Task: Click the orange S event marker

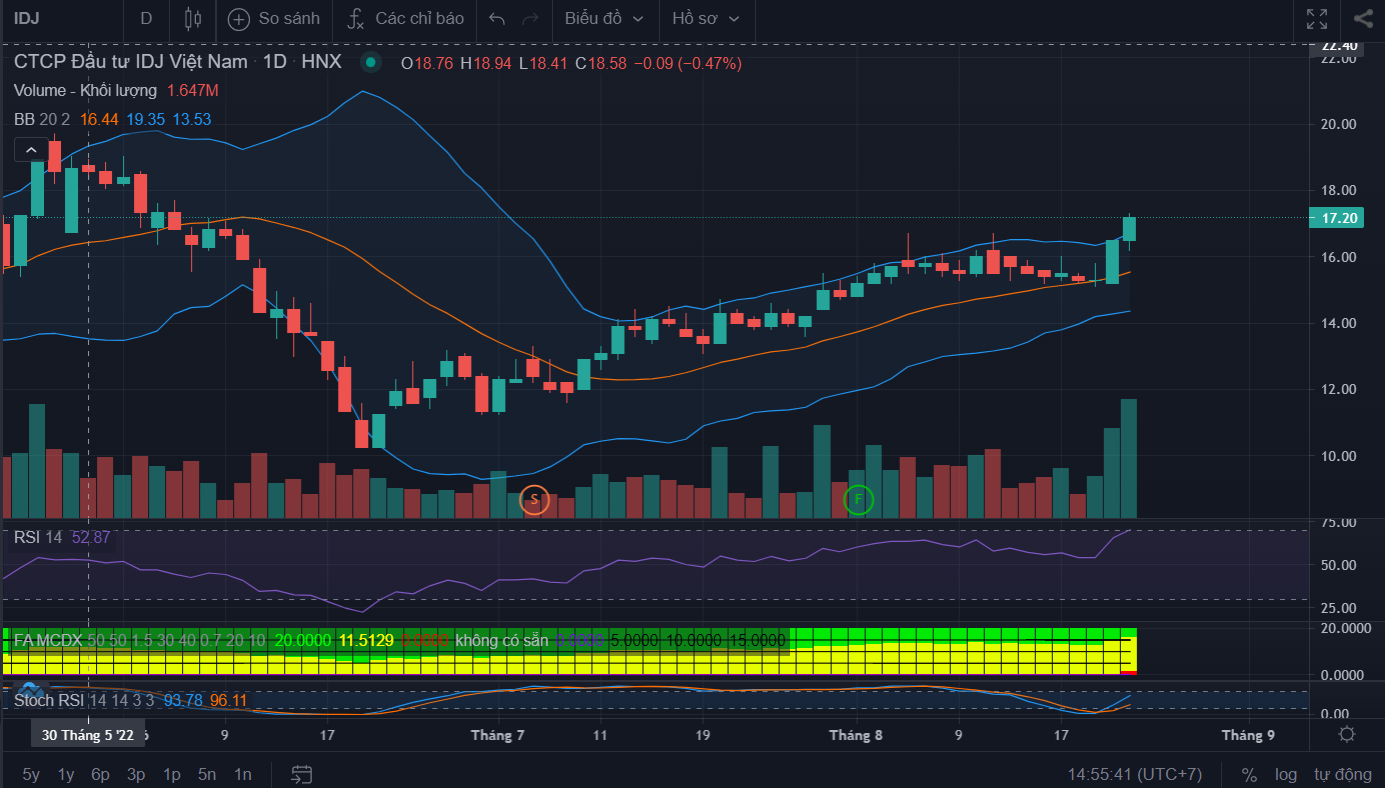Action: click(535, 499)
